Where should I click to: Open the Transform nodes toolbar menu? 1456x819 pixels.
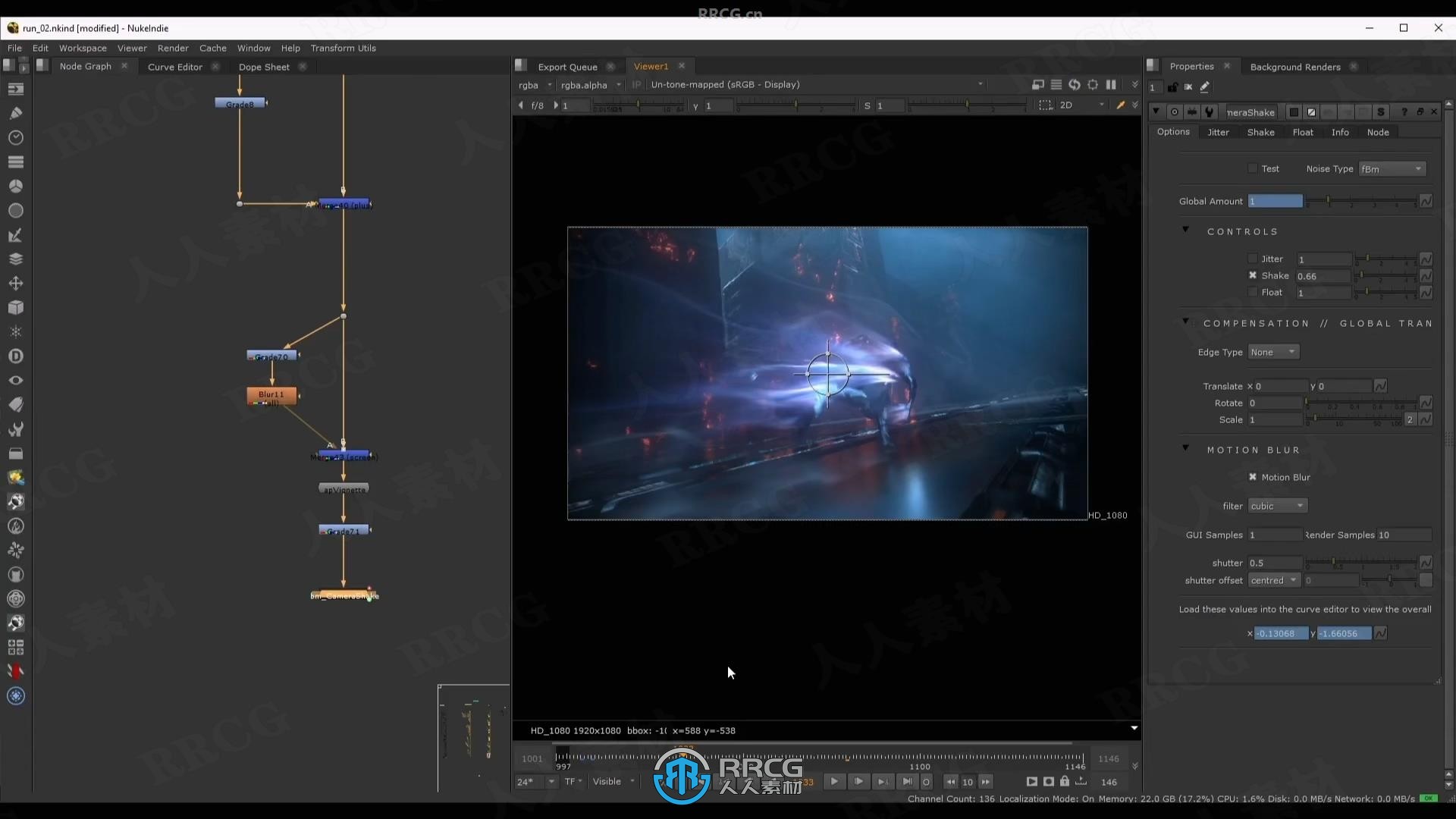click(x=15, y=283)
